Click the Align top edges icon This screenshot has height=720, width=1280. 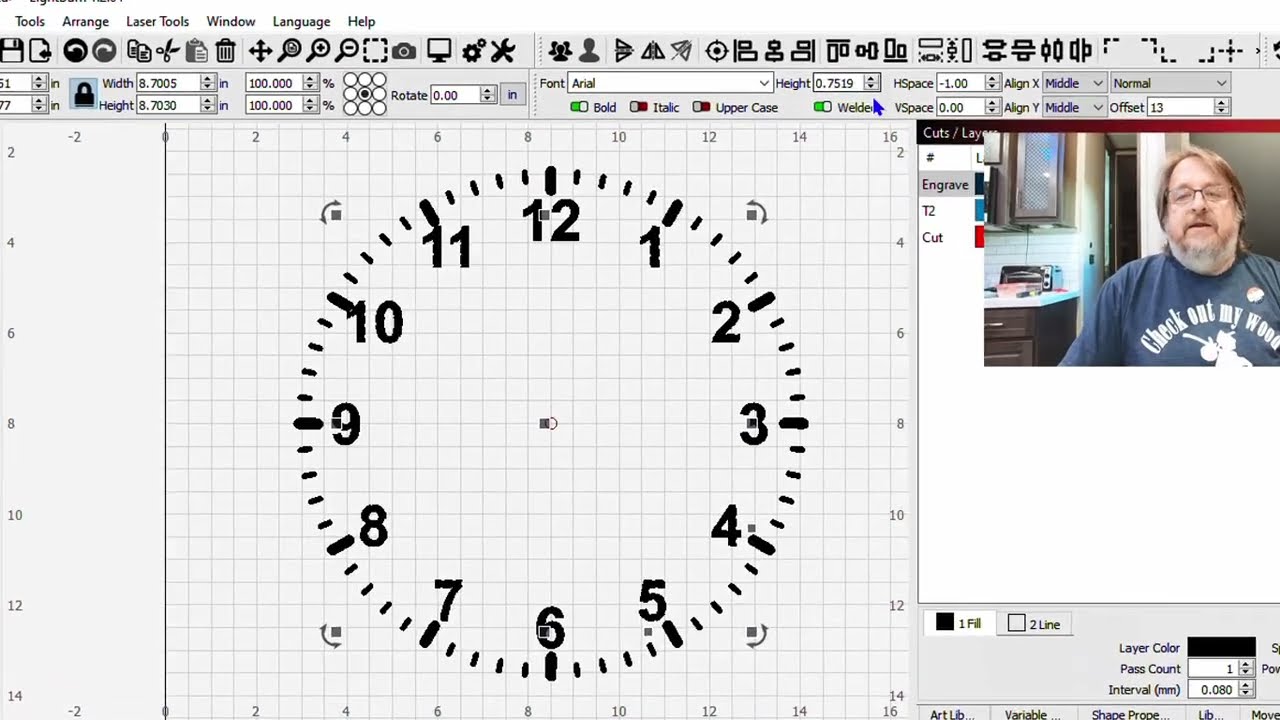(838, 50)
